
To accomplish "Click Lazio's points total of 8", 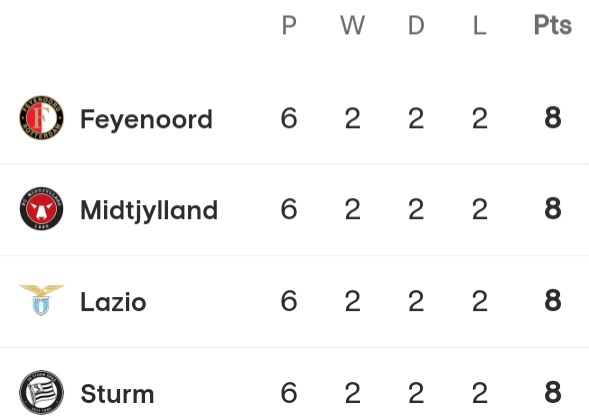I will click(x=553, y=300).
